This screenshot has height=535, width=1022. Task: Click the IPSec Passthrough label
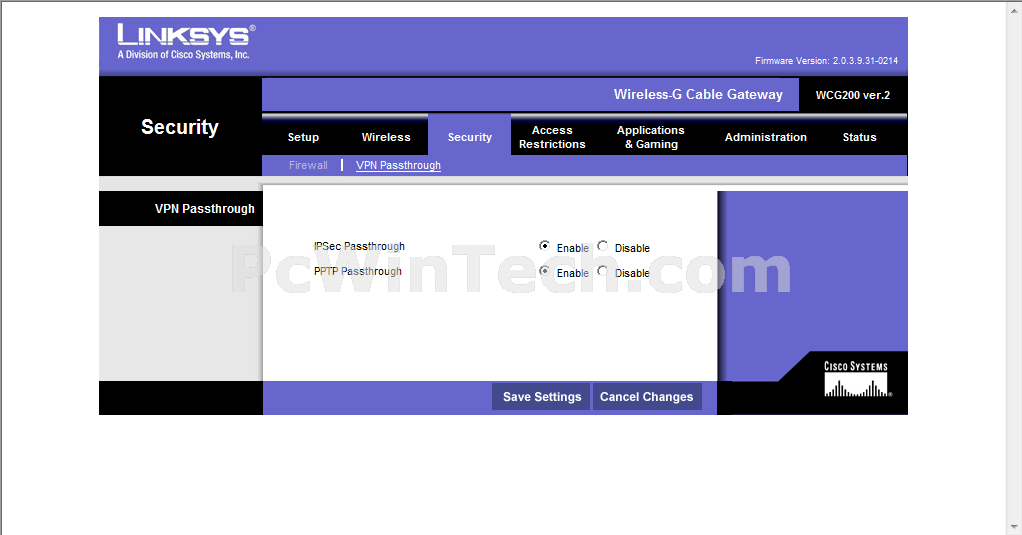359,246
